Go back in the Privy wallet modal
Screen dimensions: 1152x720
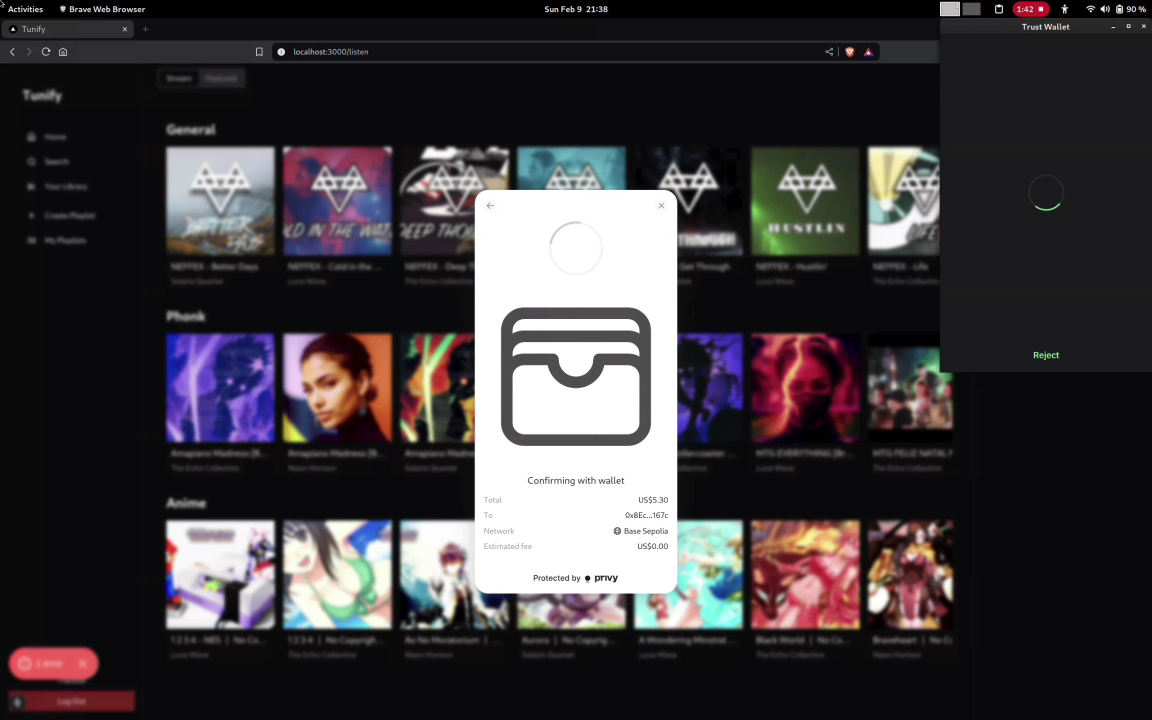[490, 206]
